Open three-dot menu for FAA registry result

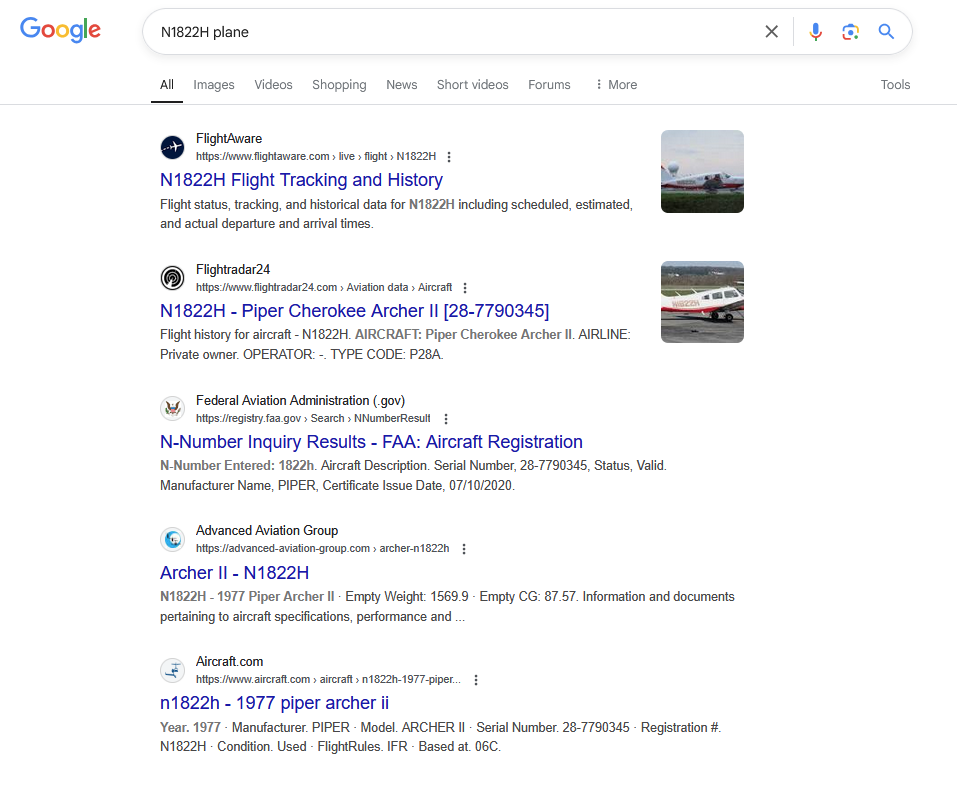446,419
